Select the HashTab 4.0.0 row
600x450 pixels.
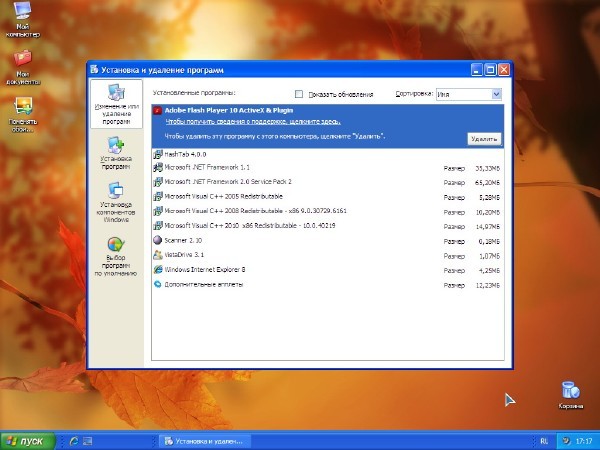[328, 154]
